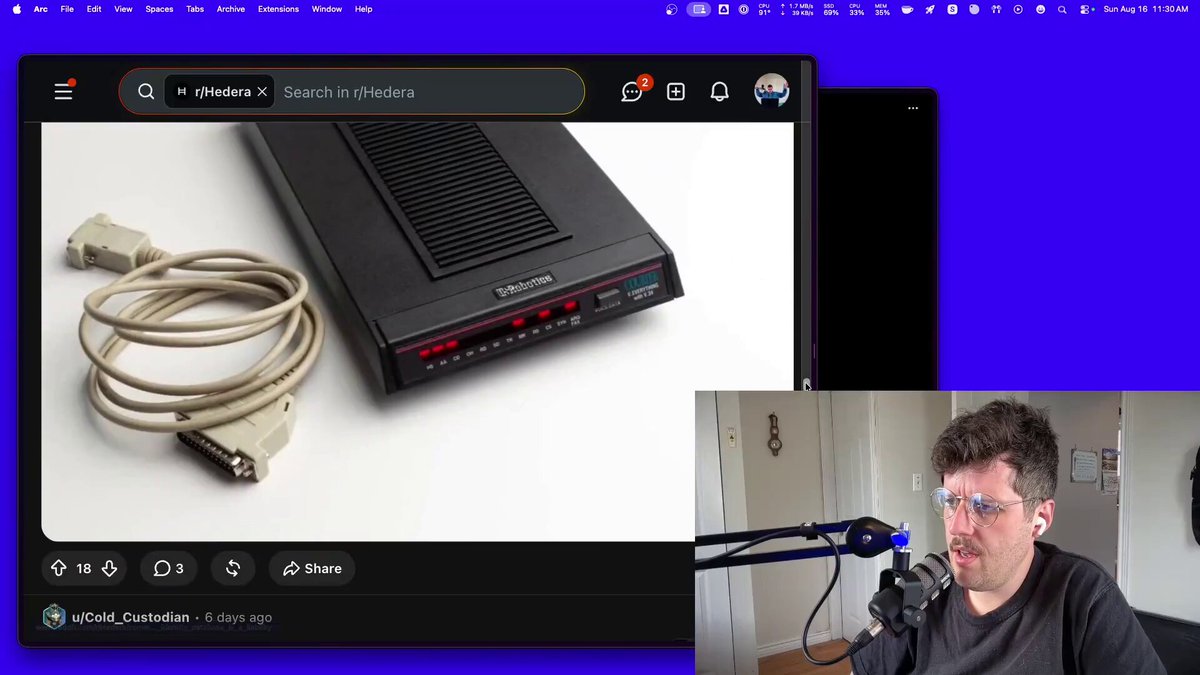This screenshot has height=675, width=1200.
Task: Click the search magnifier icon in Reddit
Action: 146,92
